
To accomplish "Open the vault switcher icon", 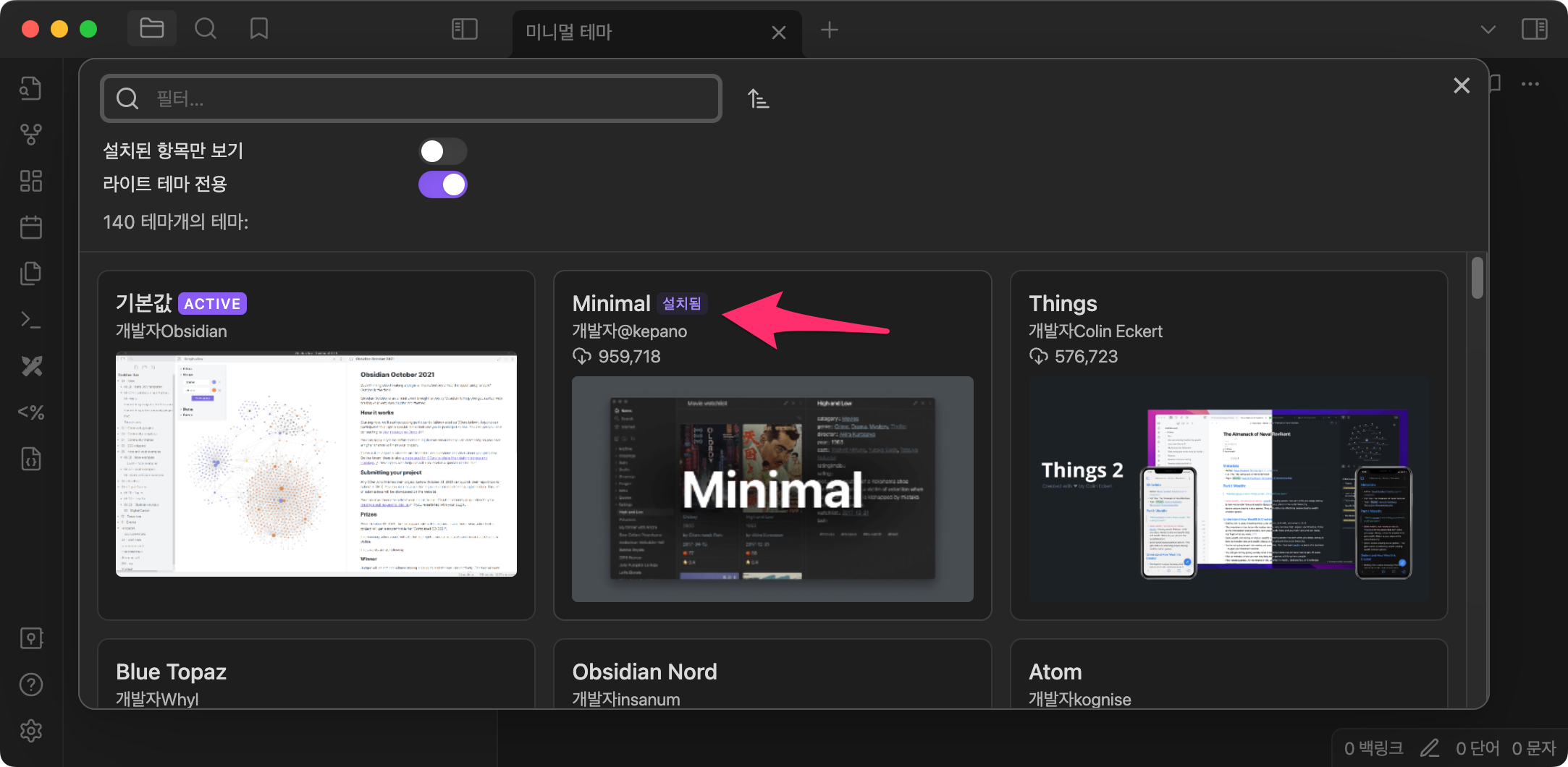I will [30, 638].
